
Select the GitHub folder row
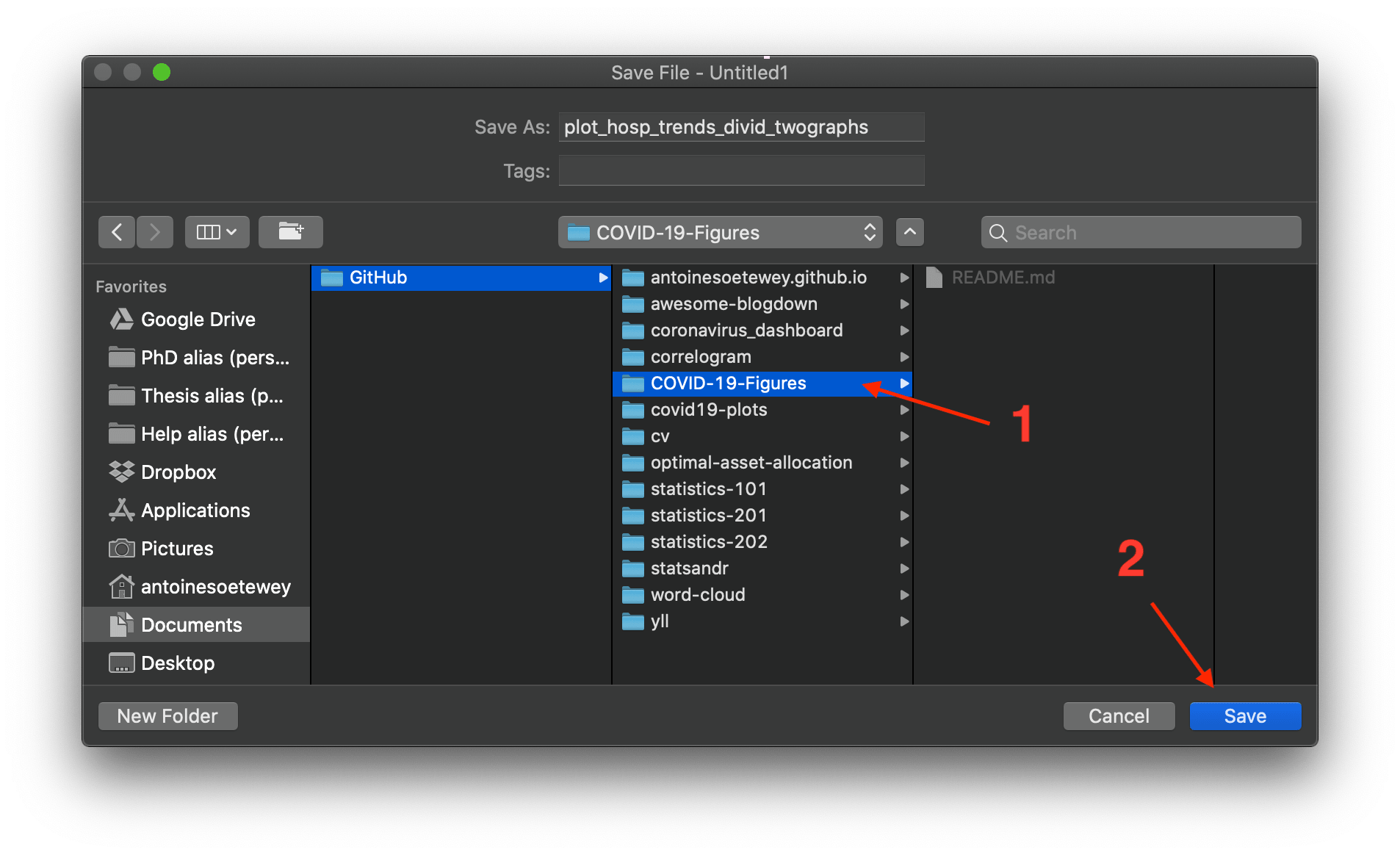[x=461, y=278]
